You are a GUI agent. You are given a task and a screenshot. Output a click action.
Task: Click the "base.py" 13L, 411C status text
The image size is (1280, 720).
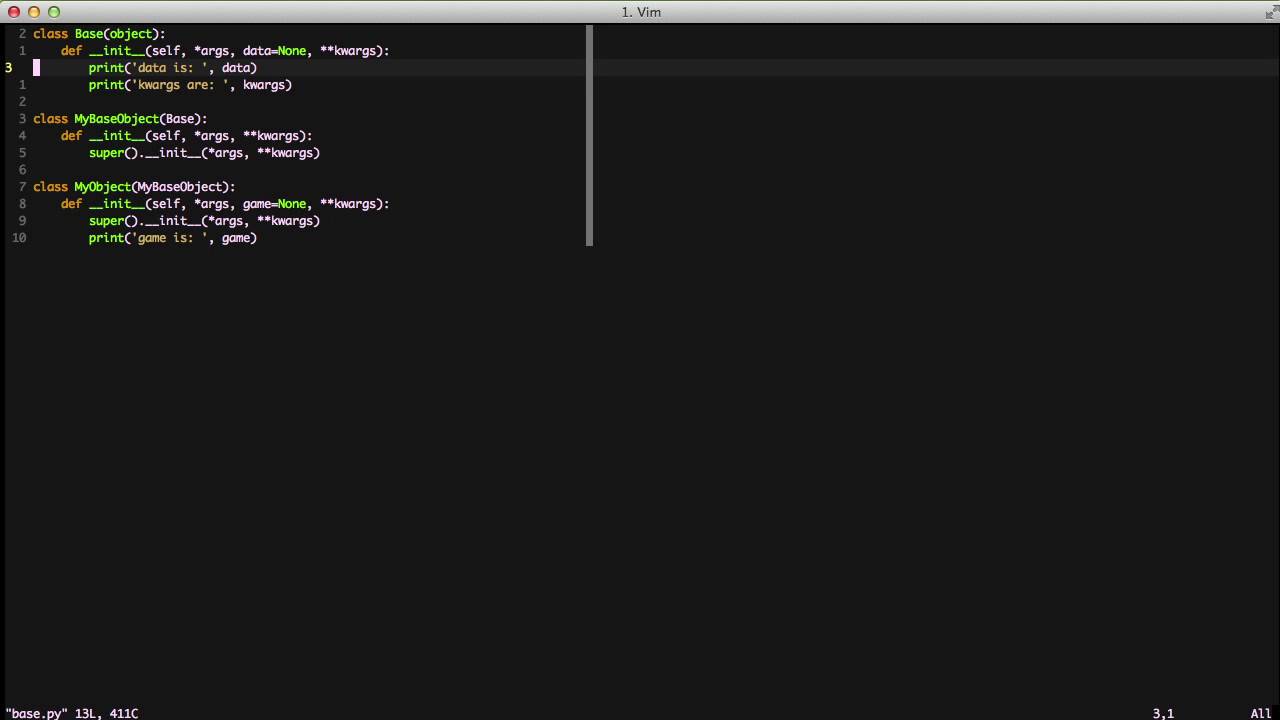pos(72,713)
